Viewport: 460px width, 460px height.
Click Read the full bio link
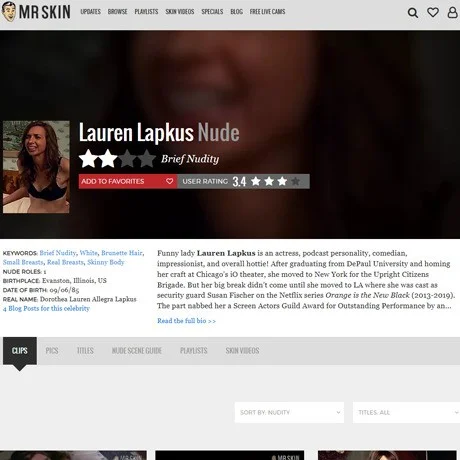pyautogui.click(x=186, y=321)
